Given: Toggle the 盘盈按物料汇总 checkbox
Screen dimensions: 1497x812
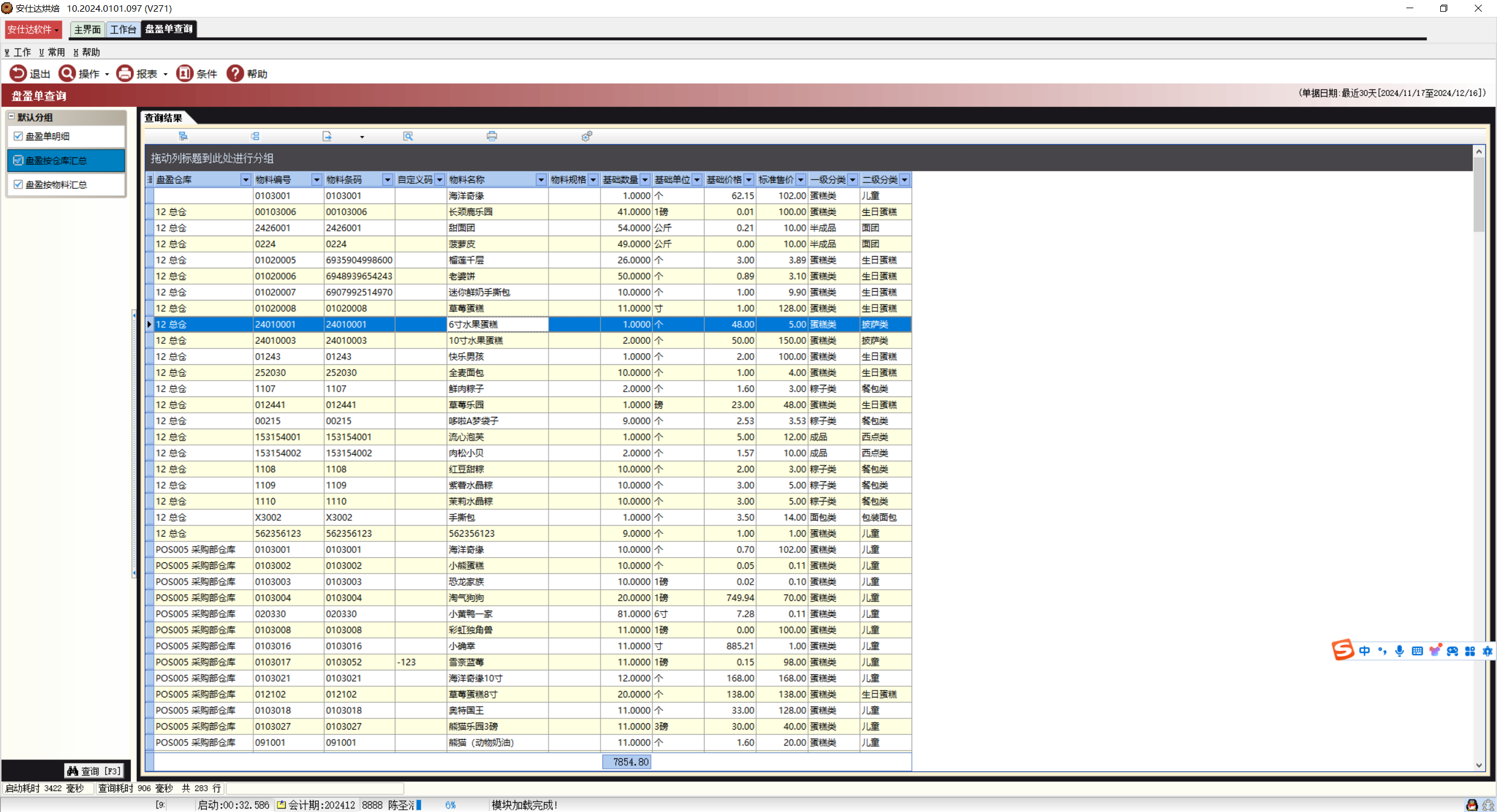Looking at the screenshot, I should [18, 185].
